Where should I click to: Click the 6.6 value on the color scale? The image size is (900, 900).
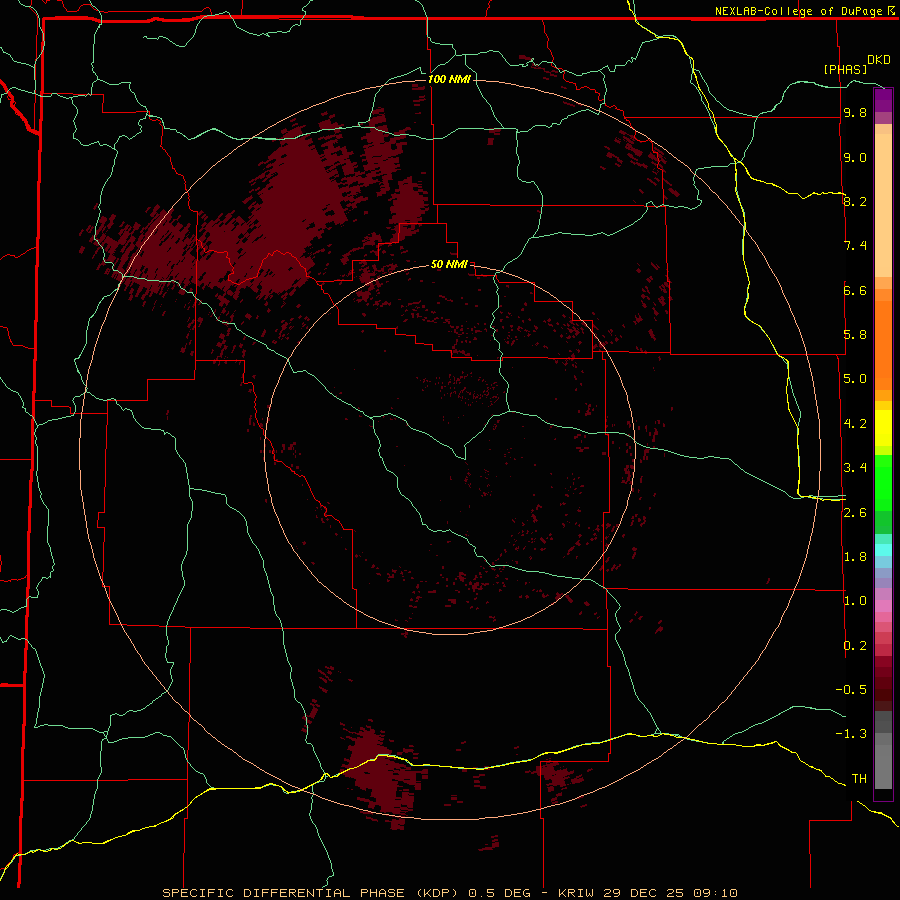point(855,290)
